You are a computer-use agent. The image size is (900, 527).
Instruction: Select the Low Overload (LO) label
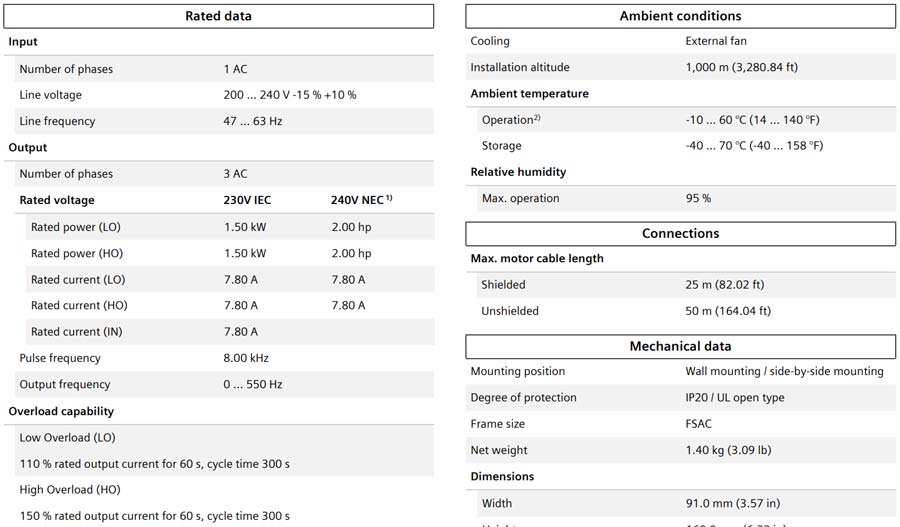click(67, 437)
